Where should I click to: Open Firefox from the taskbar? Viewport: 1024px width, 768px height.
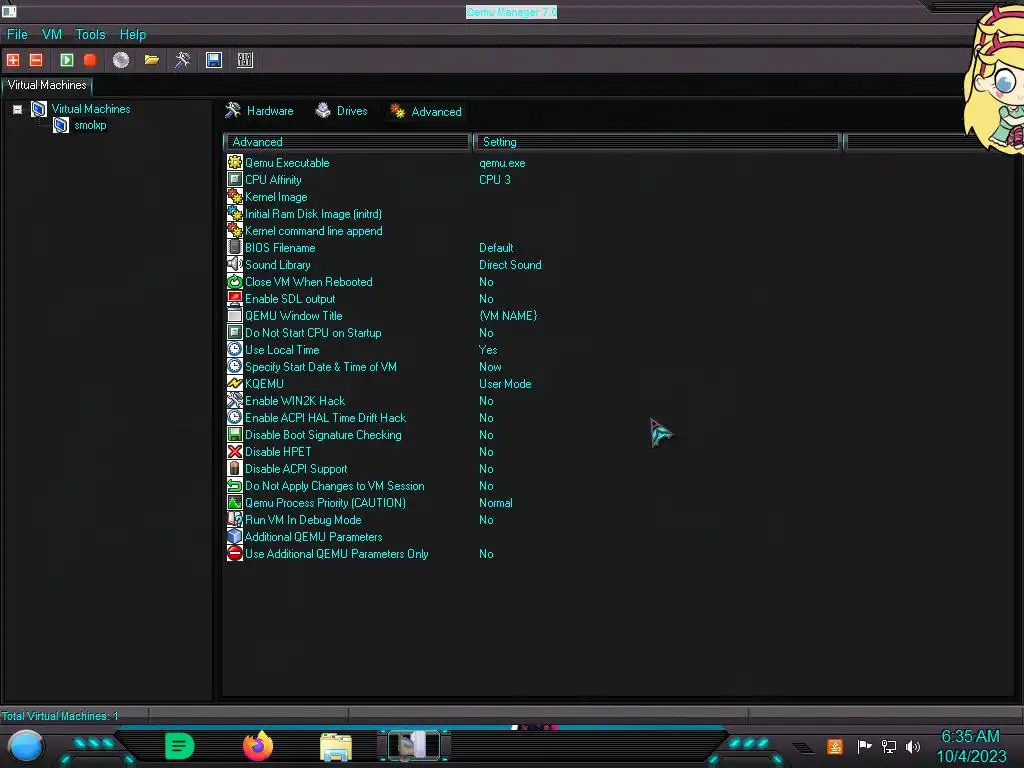coord(258,746)
